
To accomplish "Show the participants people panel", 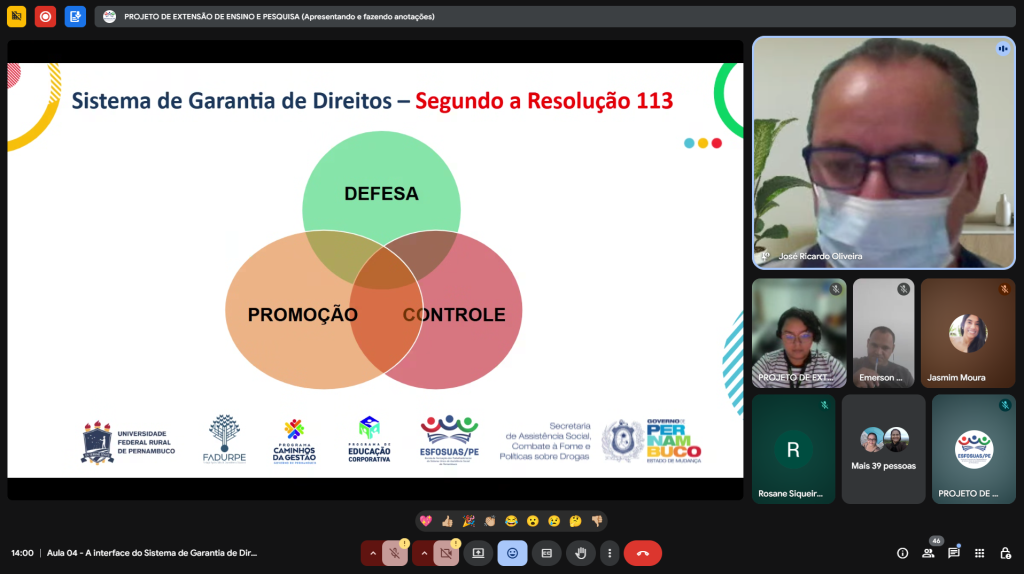I will (x=928, y=553).
